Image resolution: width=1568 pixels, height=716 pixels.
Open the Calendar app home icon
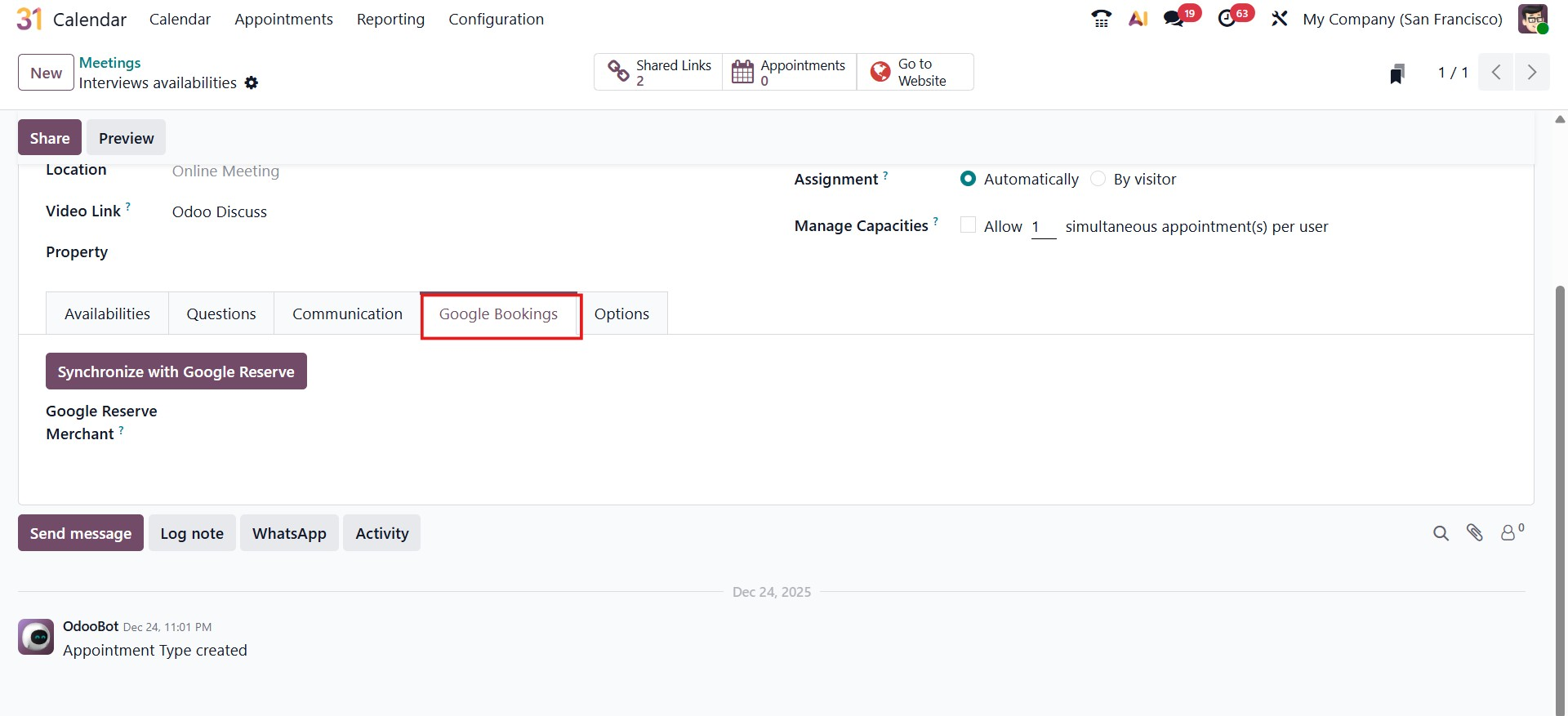pos(29,19)
